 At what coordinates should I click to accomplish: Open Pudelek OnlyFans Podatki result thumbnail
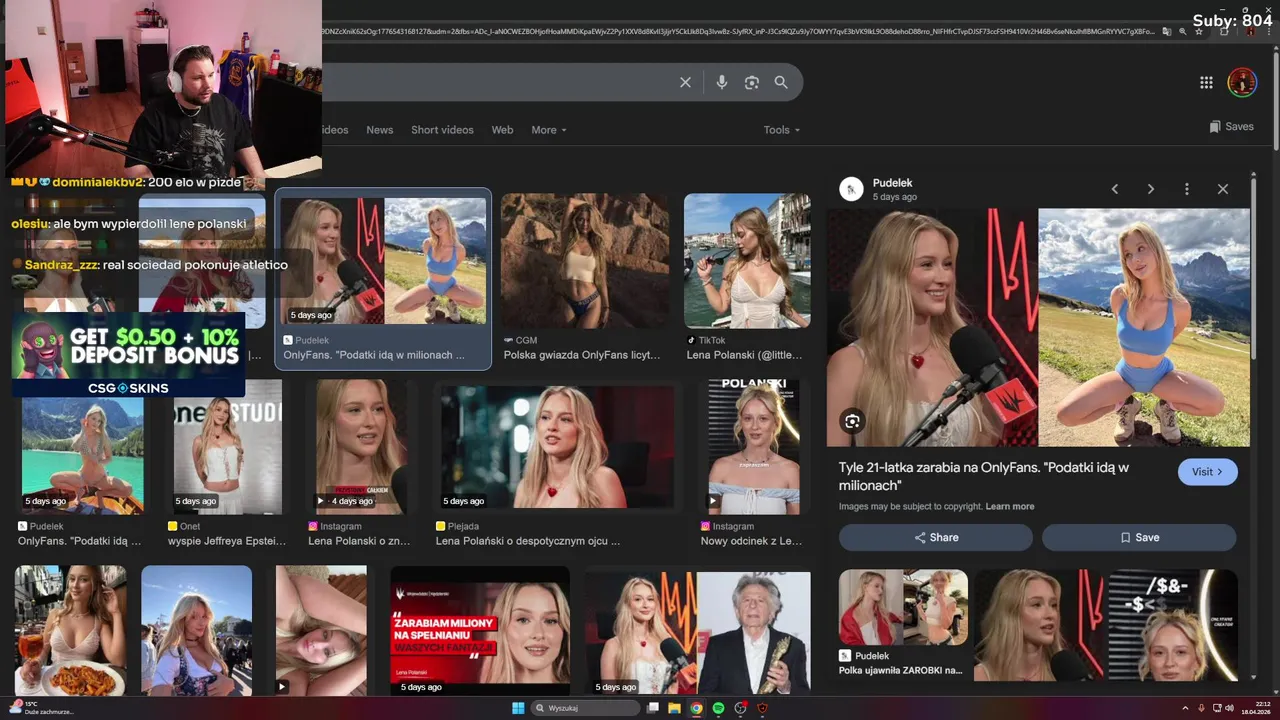[x=383, y=261]
